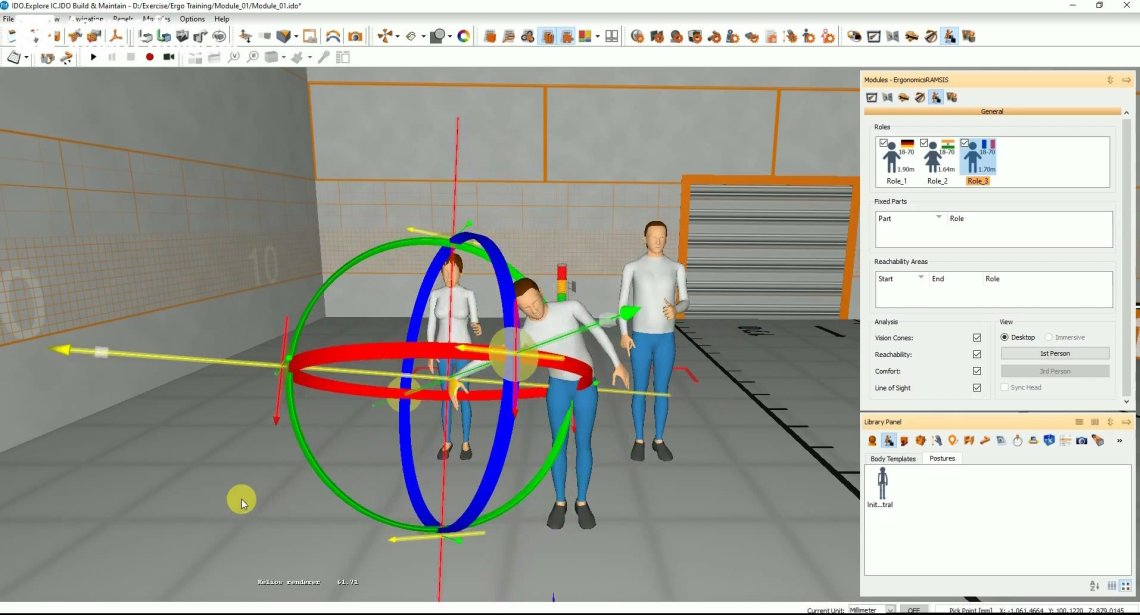This screenshot has width=1140, height=615.
Task: Open the color wheel selector in the toolbar
Action: (462, 36)
